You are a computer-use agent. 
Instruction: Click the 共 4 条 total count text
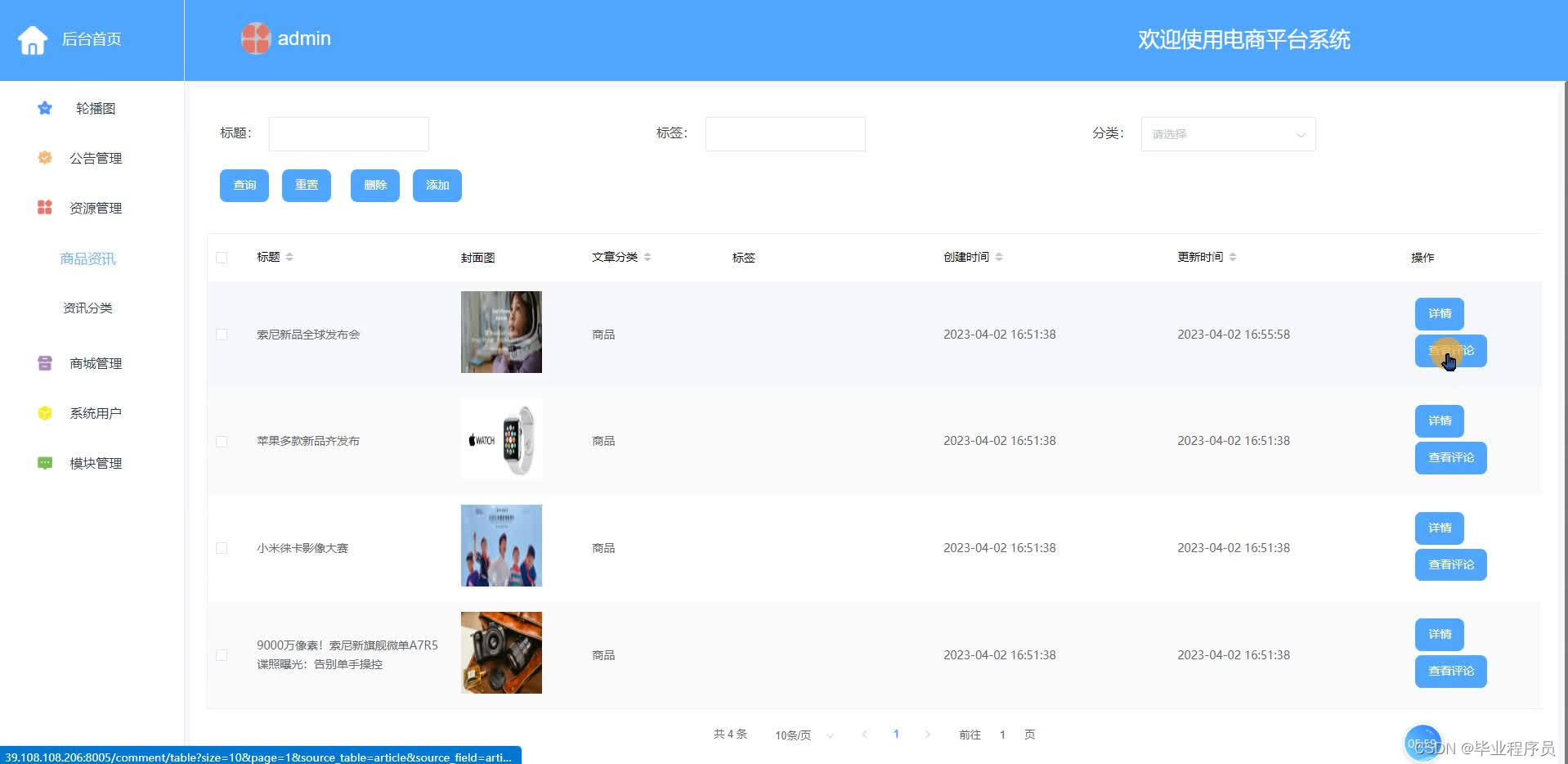[730, 735]
